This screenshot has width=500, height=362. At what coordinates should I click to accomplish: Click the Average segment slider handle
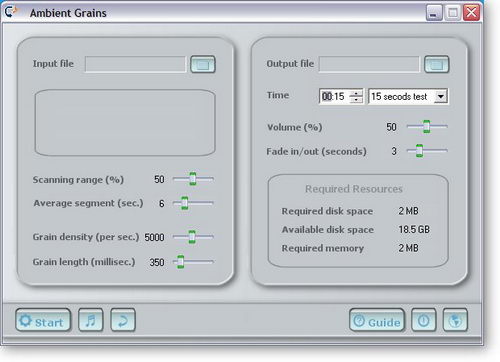pyautogui.click(x=184, y=203)
